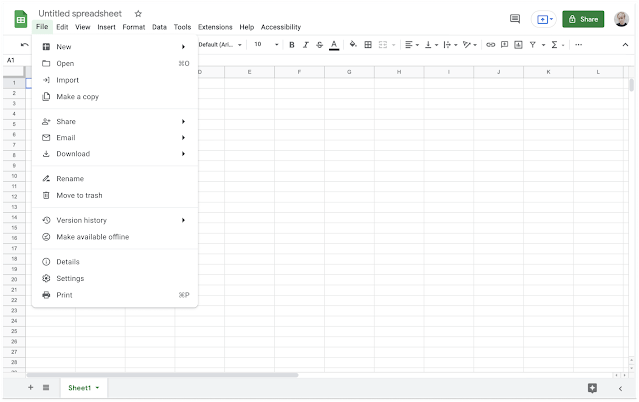Apply strikethrough formatting
This screenshot has width=639, height=402.
[319, 45]
